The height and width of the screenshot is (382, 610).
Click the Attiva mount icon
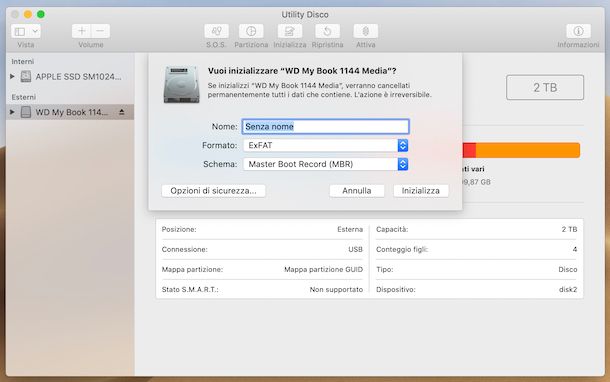tap(365, 31)
